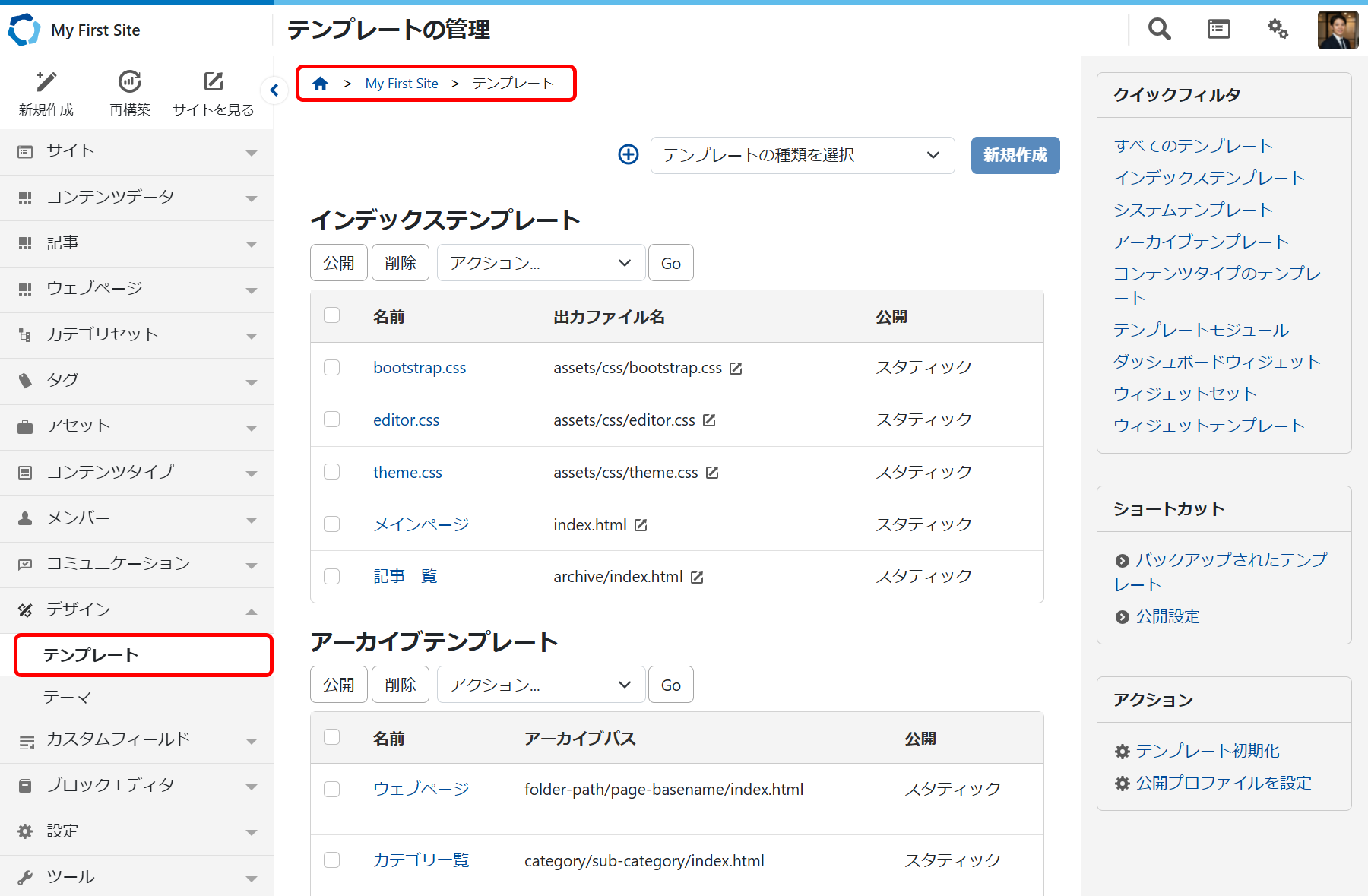Click the 新規作成 pencil icon in sidebar
Viewport: 1368px width, 896px height.
tap(46, 82)
